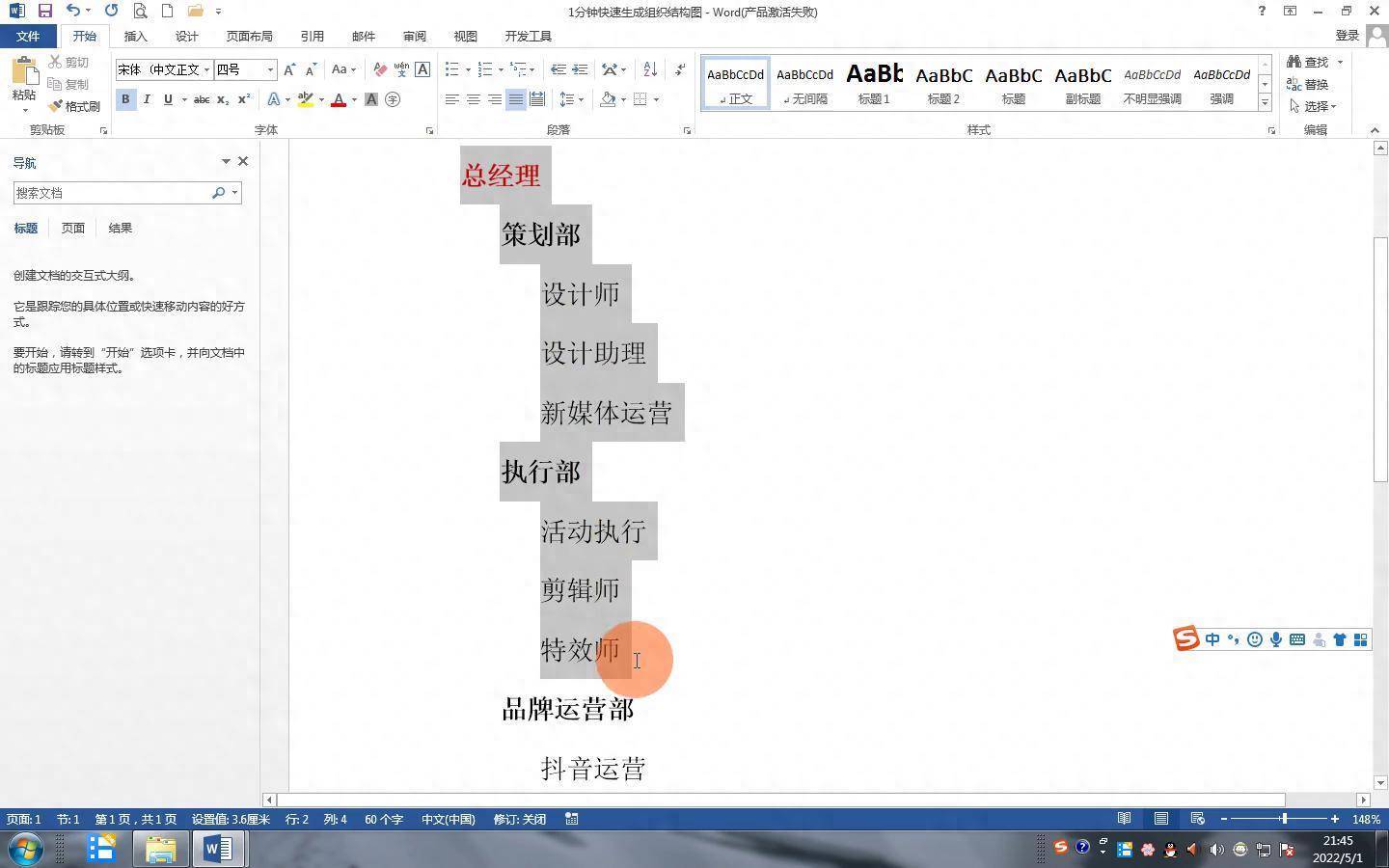The height and width of the screenshot is (868, 1389).
Task: Open the font size dropdown
Action: point(270,69)
